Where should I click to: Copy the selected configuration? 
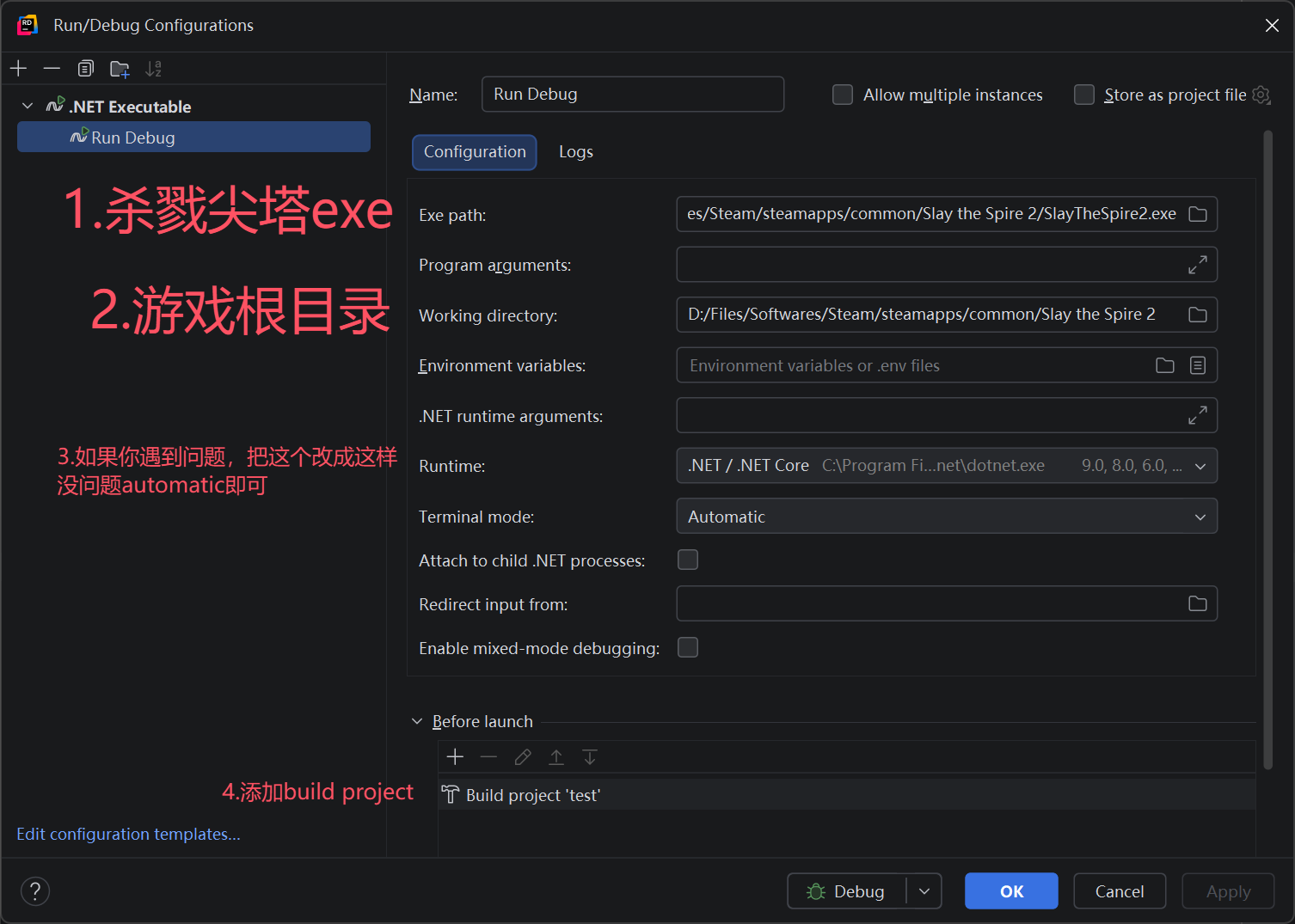pyautogui.click(x=85, y=68)
